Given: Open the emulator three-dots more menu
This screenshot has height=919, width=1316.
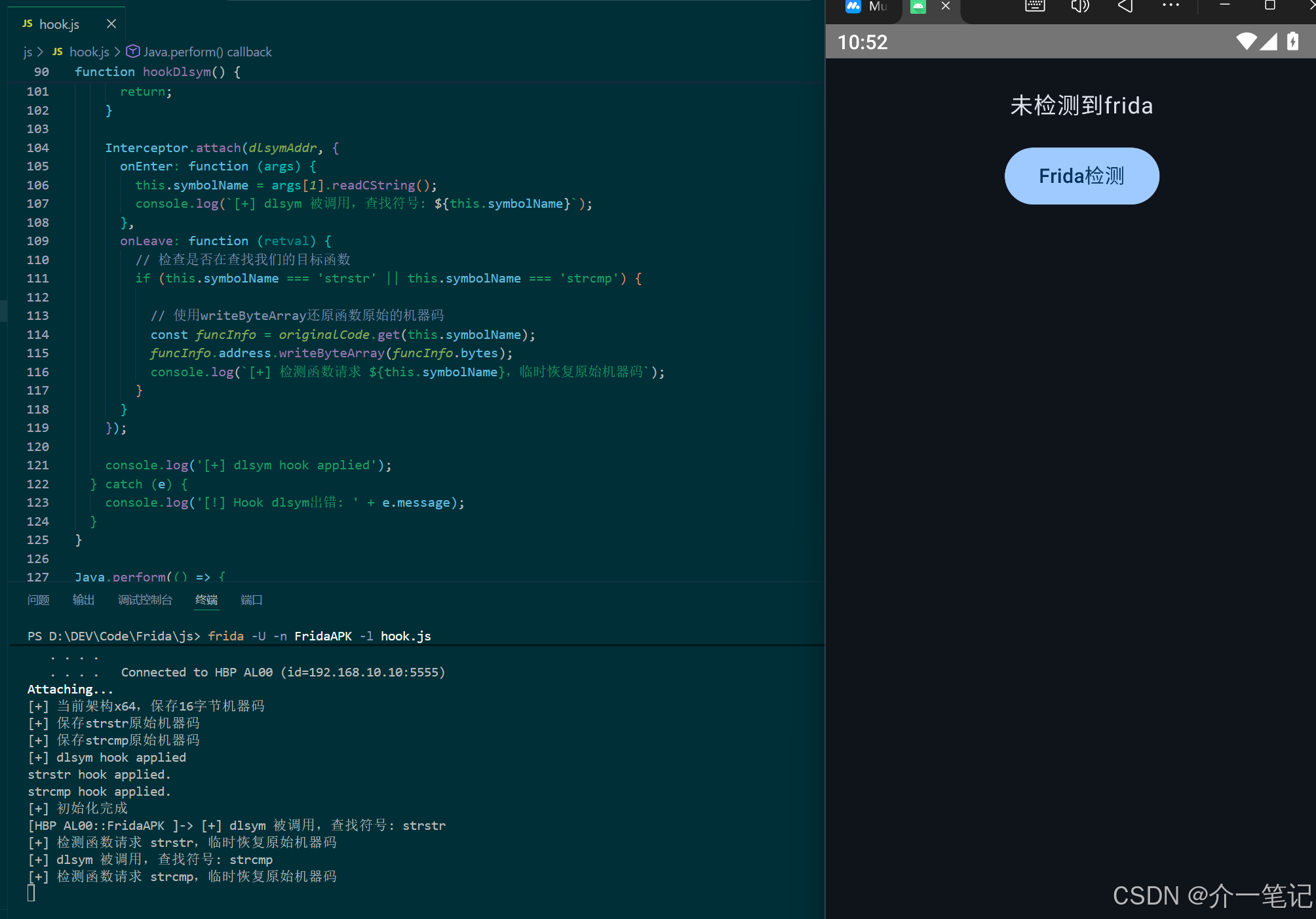Looking at the screenshot, I should point(1171,5).
